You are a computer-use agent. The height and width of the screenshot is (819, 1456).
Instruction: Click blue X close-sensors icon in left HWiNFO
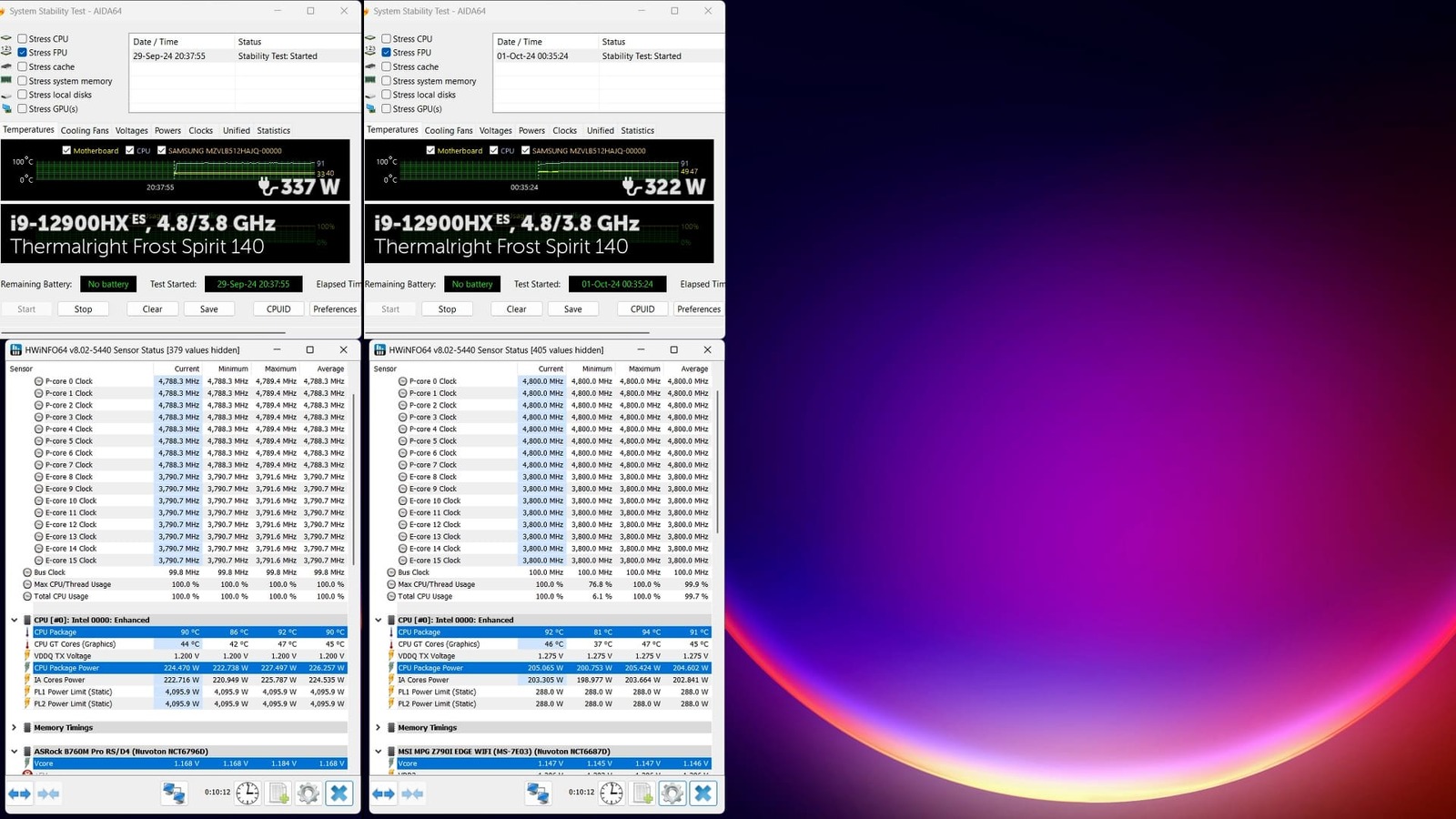point(339,794)
